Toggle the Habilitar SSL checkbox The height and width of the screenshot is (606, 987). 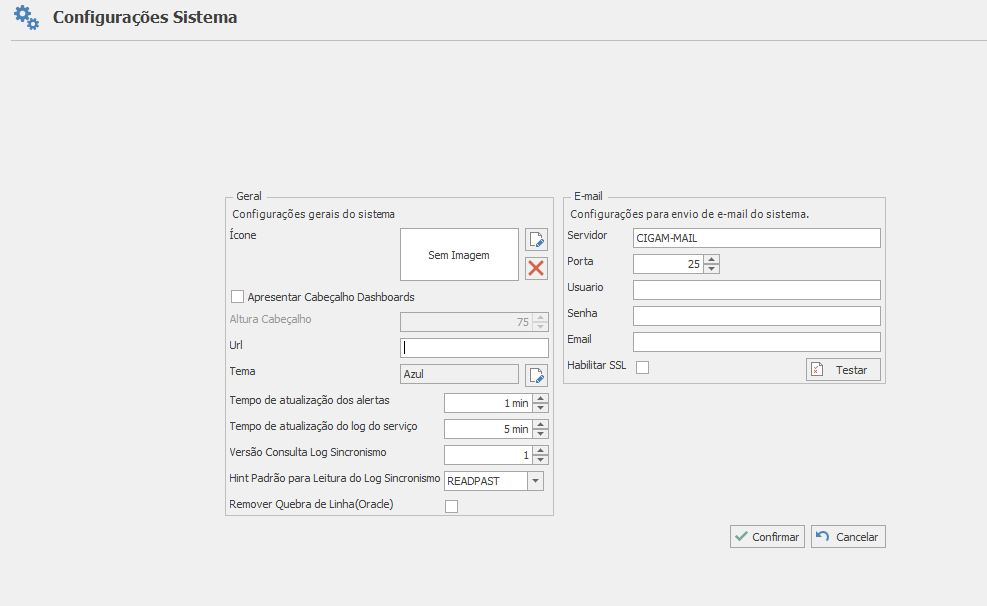pos(642,367)
